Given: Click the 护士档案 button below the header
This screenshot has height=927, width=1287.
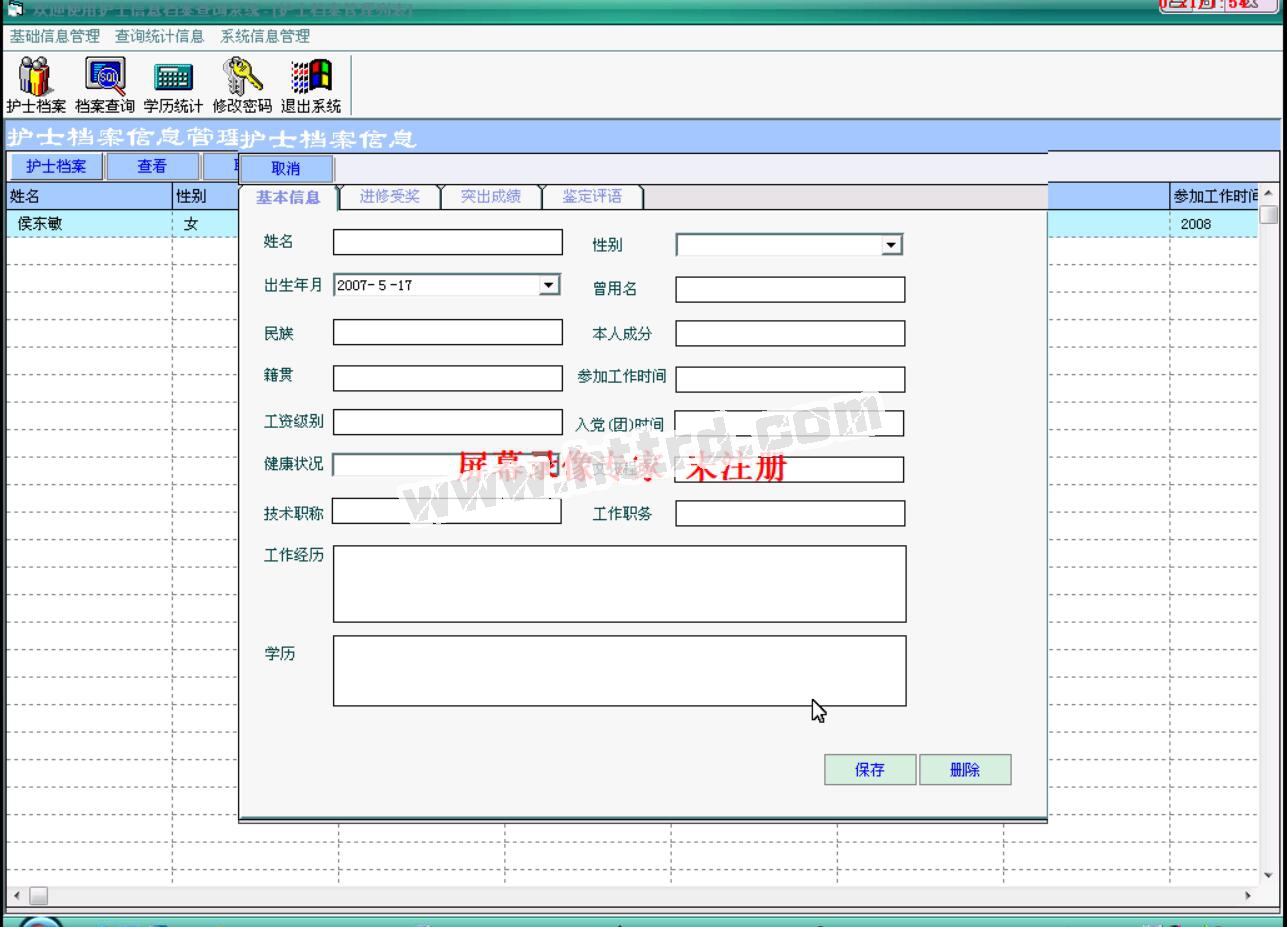Looking at the screenshot, I should [x=56, y=167].
